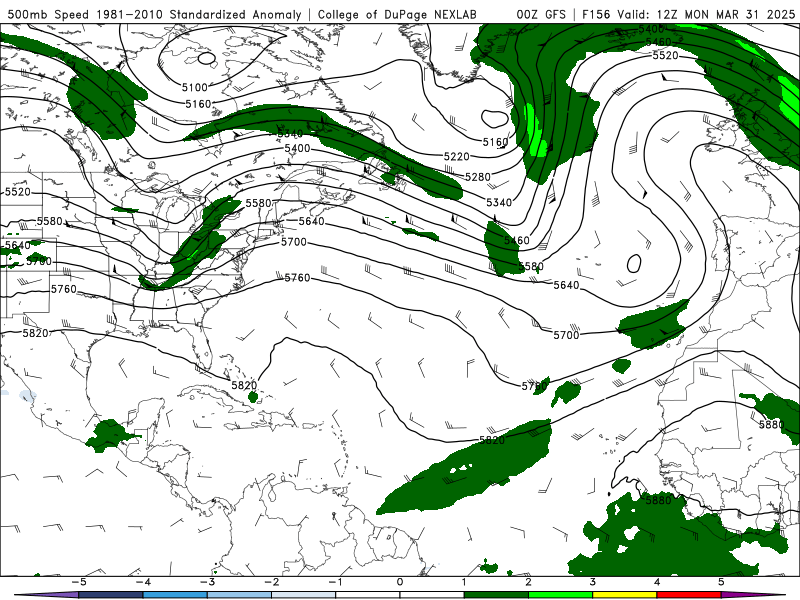Click the -2 tick label on the colorbar
This screenshot has width=800, height=600.
click(x=271, y=582)
